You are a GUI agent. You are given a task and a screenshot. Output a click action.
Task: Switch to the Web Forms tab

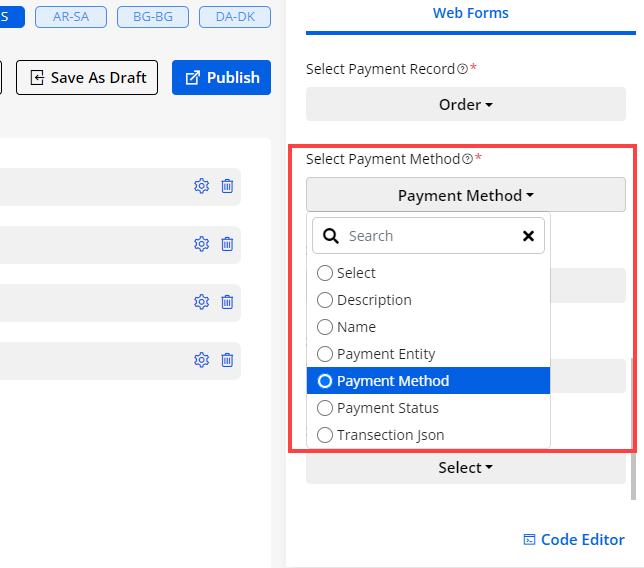[470, 13]
